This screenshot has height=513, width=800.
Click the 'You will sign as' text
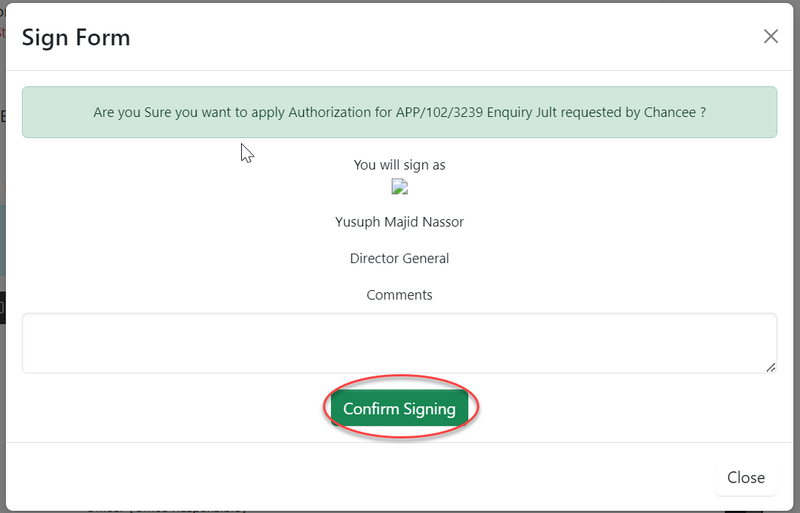(x=399, y=164)
